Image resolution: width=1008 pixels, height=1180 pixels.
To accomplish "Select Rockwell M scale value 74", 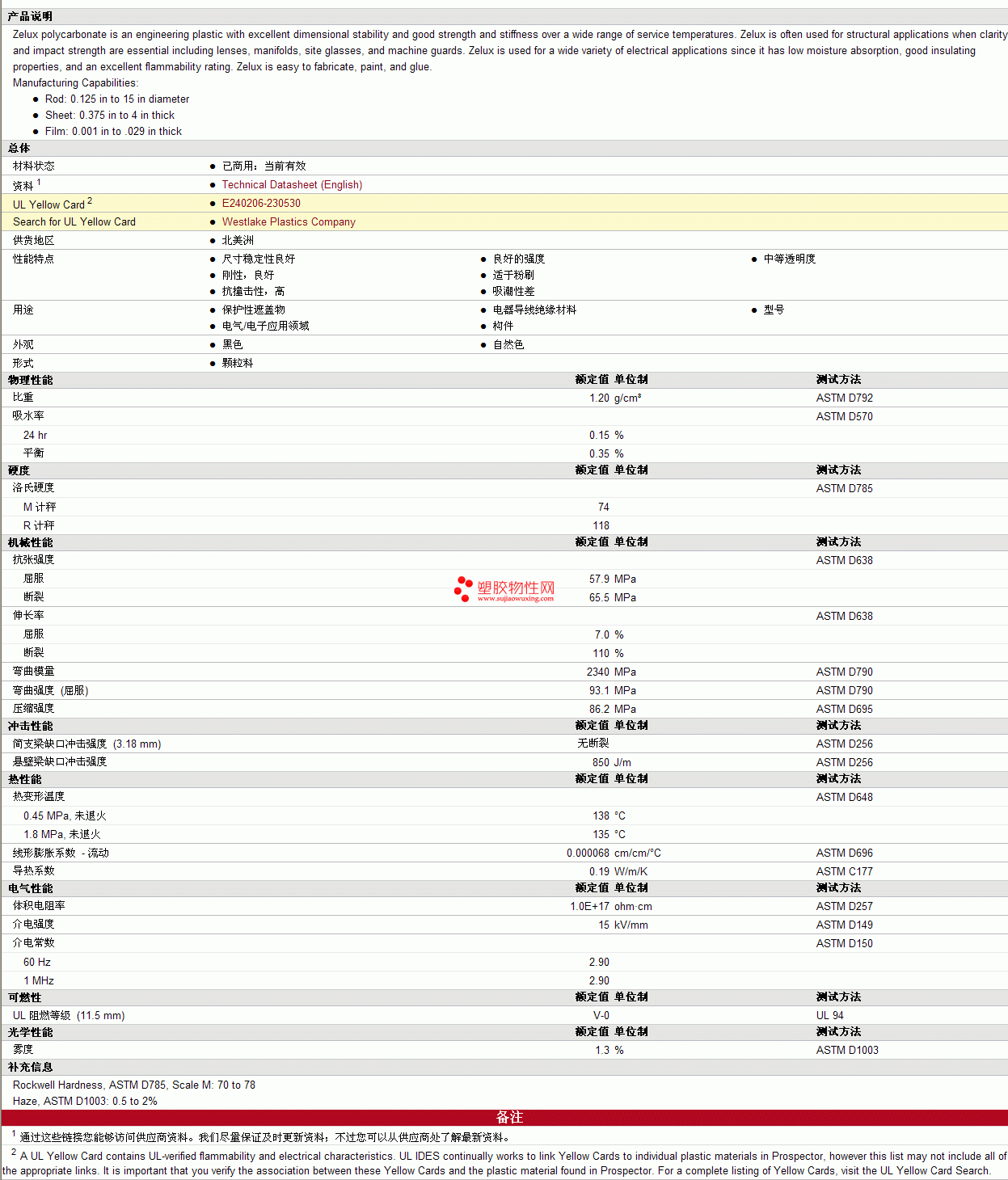I will tap(603, 507).
